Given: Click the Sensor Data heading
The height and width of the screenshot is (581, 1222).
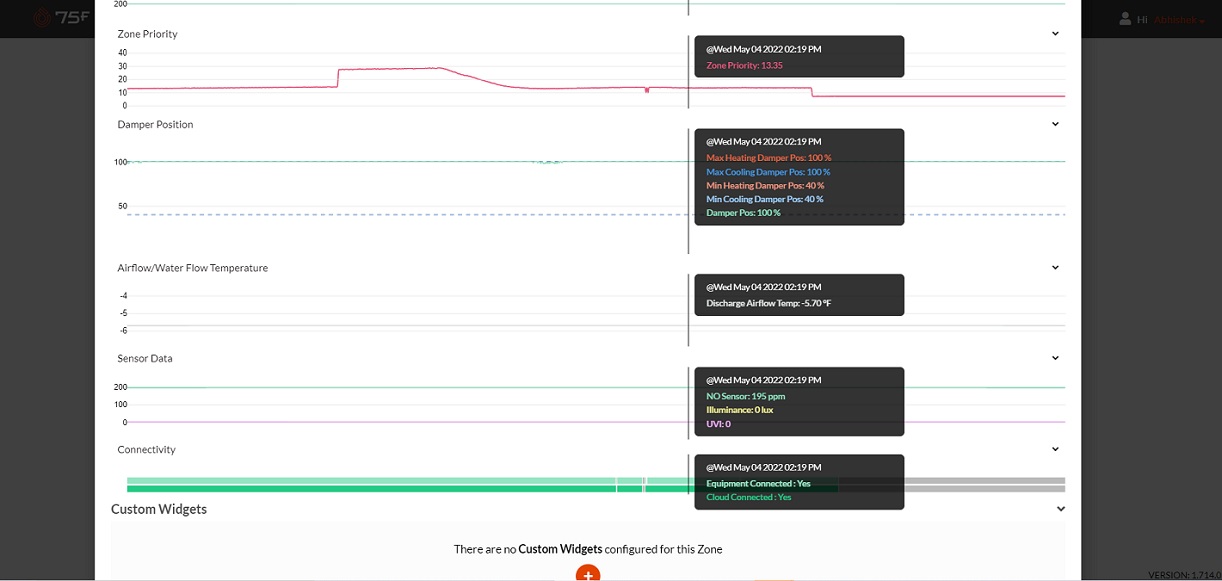Looking at the screenshot, I should [x=145, y=358].
